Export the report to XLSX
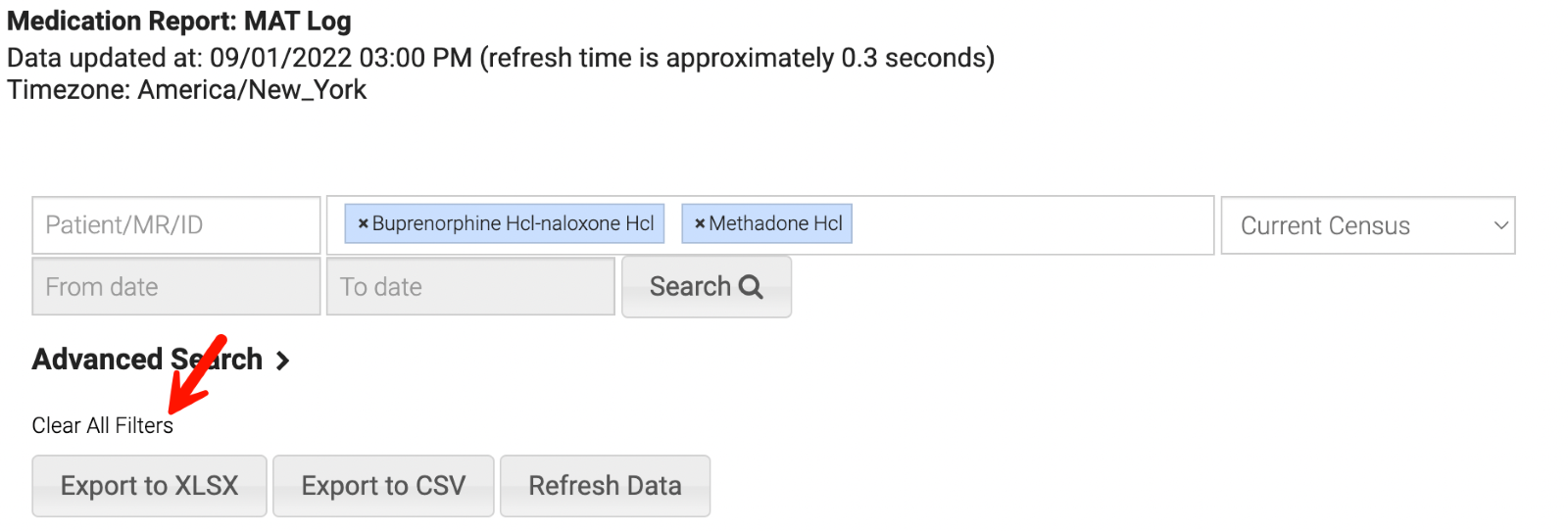The width and height of the screenshot is (1568, 531). [149, 486]
